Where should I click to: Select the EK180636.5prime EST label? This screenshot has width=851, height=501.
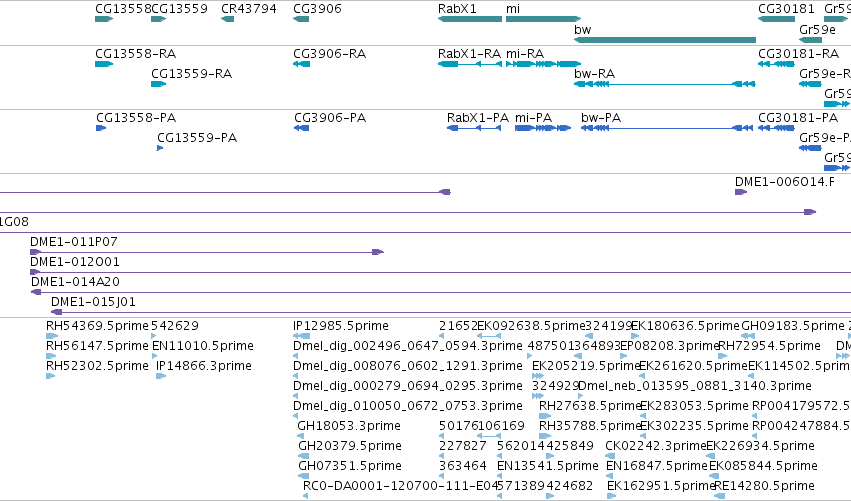pos(685,326)
